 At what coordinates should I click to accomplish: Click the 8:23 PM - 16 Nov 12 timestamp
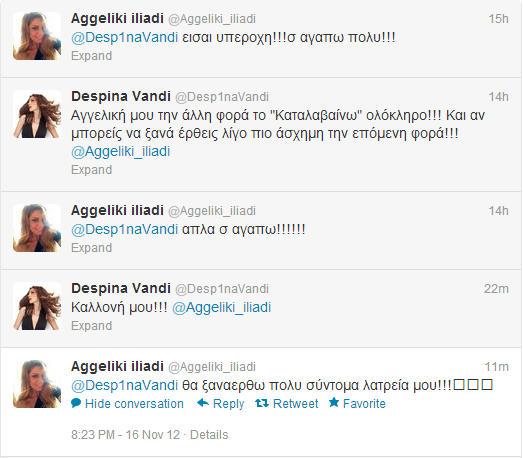[125, 435]
